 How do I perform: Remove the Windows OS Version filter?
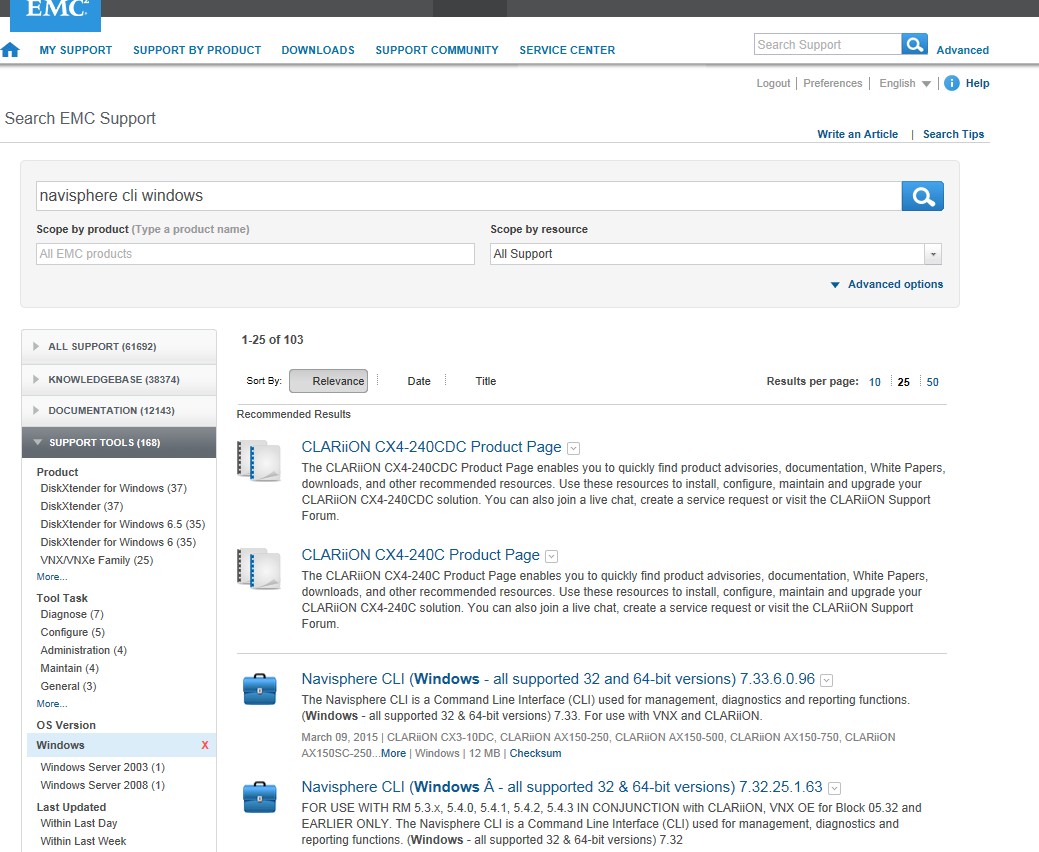[205, 745]
